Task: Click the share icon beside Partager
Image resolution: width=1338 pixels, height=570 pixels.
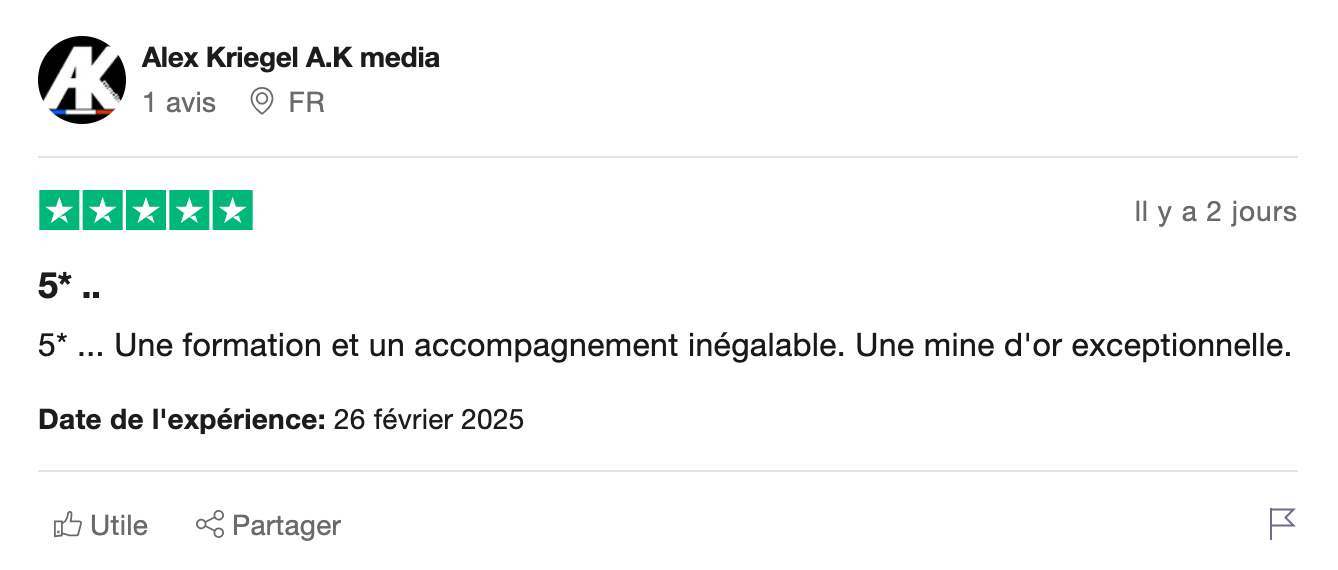Action: [x=210, y=525]
